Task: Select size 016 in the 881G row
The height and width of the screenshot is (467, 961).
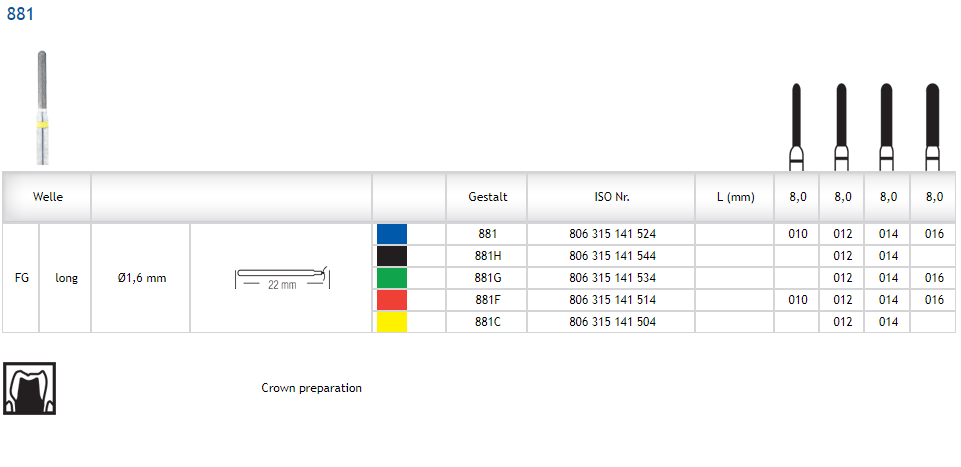Action: [933, 278]
